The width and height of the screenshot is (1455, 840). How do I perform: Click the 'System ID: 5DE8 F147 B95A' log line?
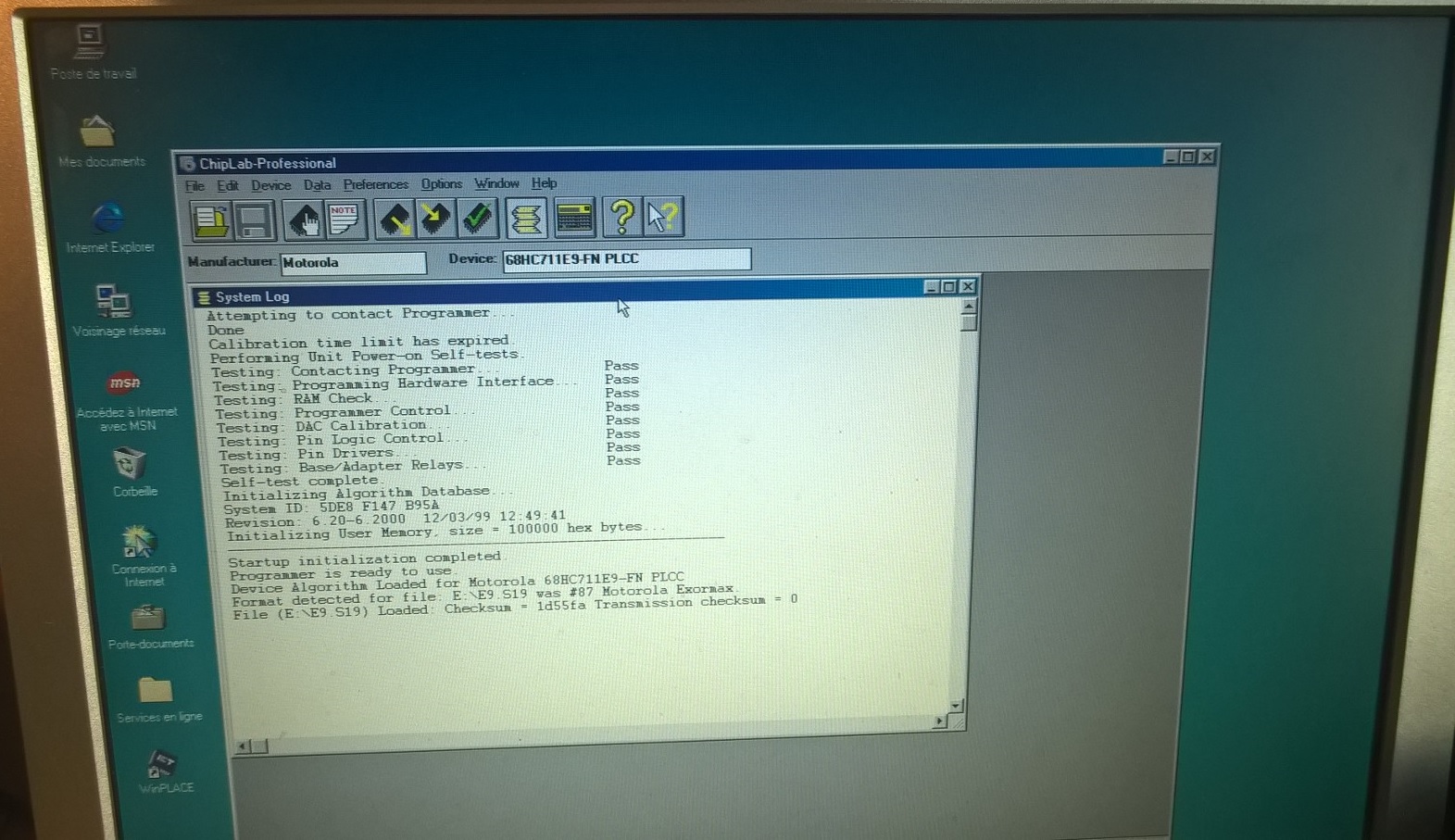[331, 508]
